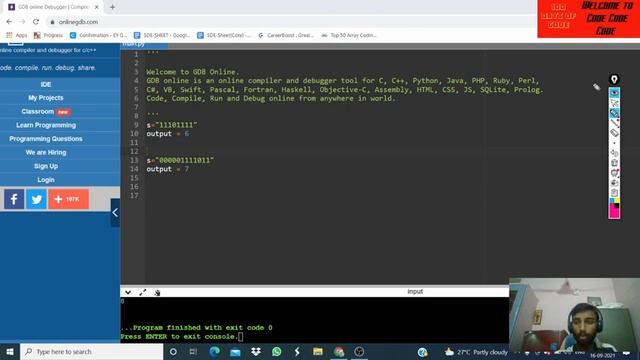Click the orange plus share counter button
The height and width of the screenshot is (360, 640).
tap(69, 199)
